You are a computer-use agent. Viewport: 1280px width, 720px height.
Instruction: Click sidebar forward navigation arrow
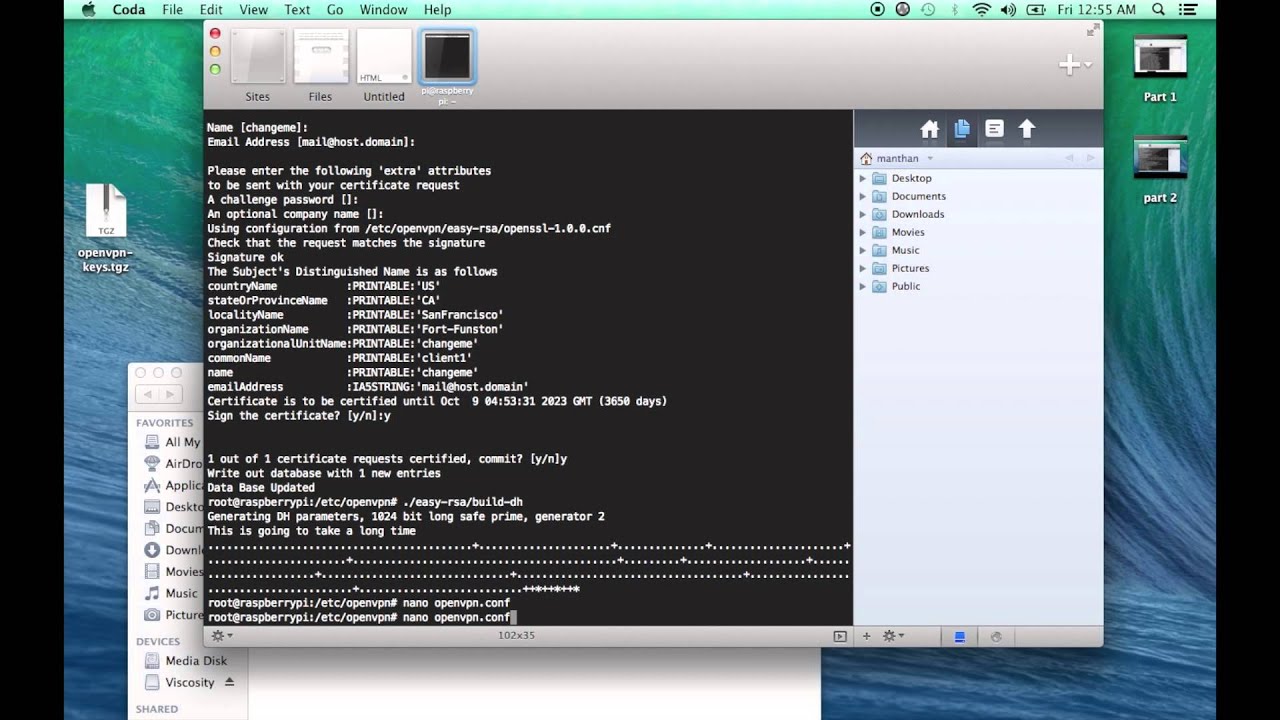point(1089,158)
